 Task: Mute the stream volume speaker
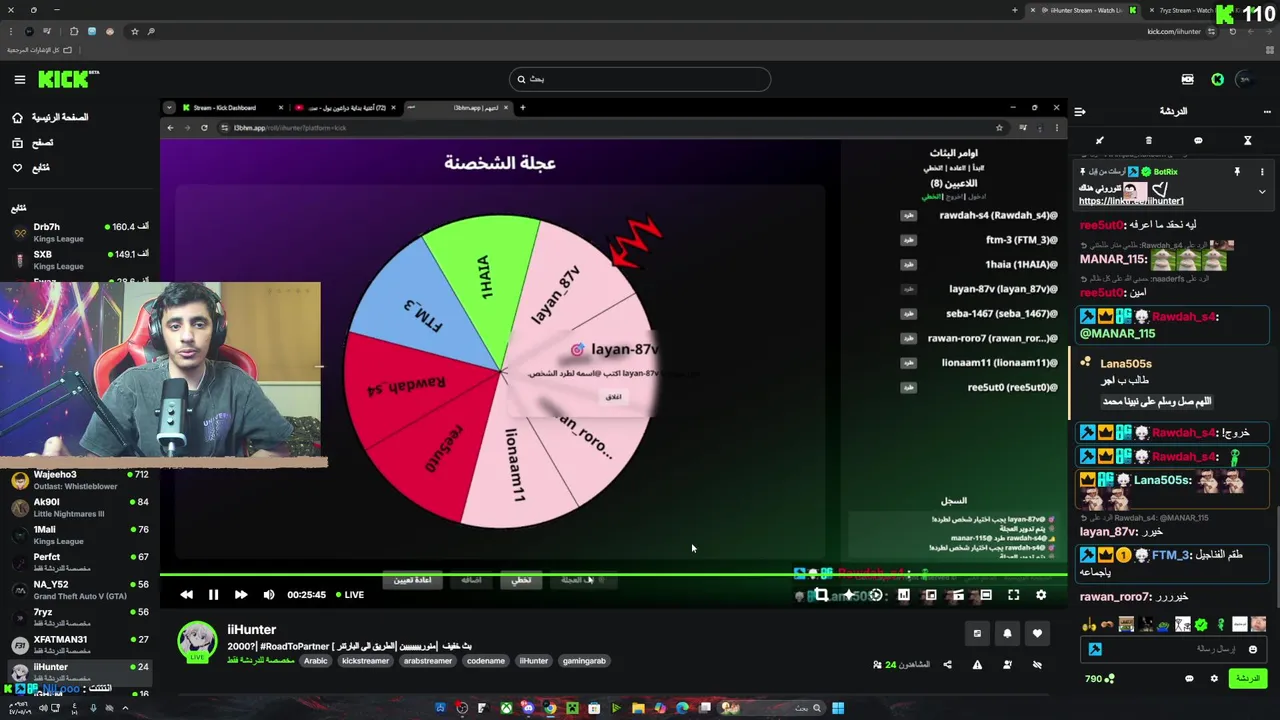pos(269,595)
